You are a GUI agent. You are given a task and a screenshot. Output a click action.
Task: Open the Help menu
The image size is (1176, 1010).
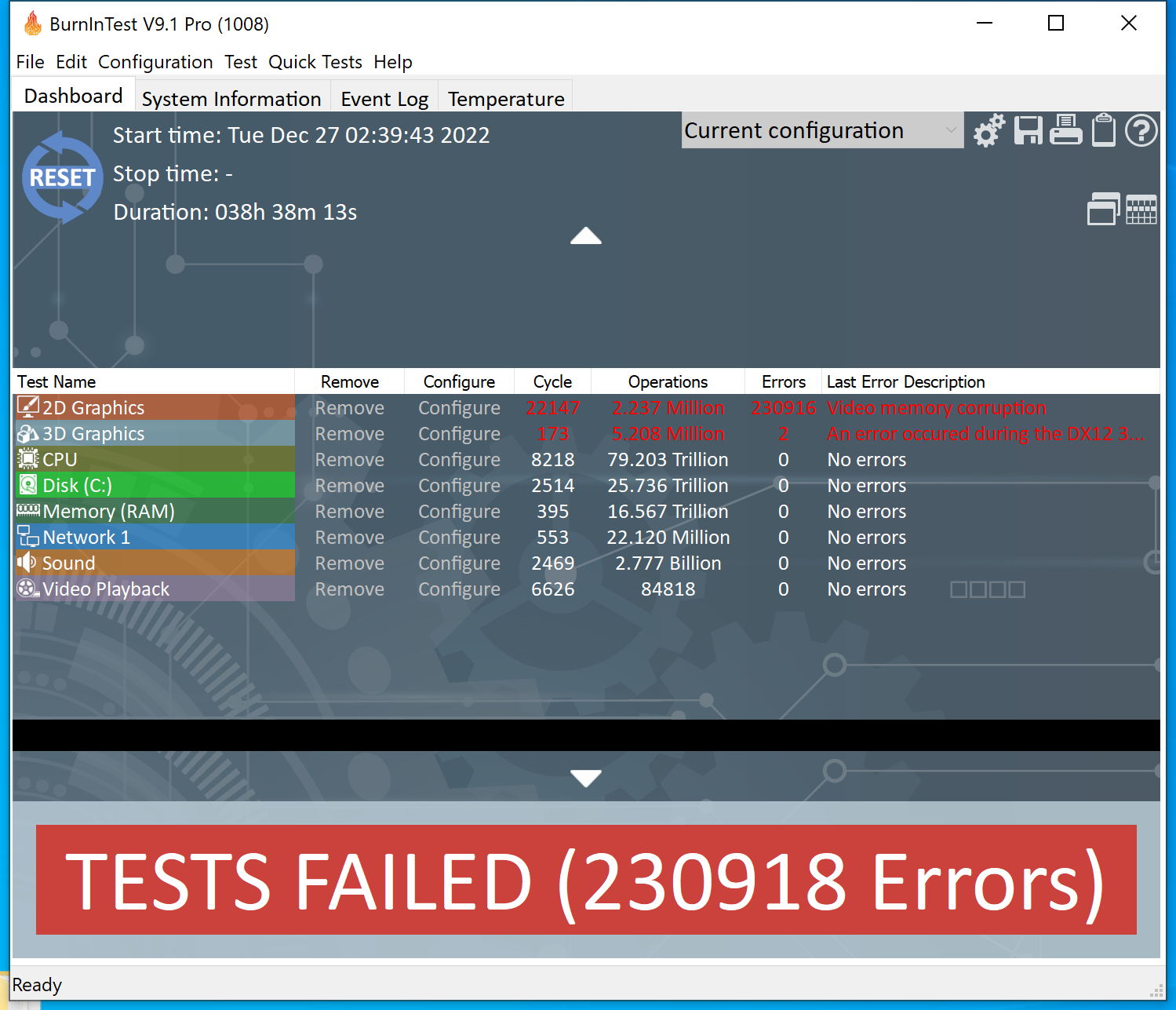pyautogui.click(x=393, y=62)
